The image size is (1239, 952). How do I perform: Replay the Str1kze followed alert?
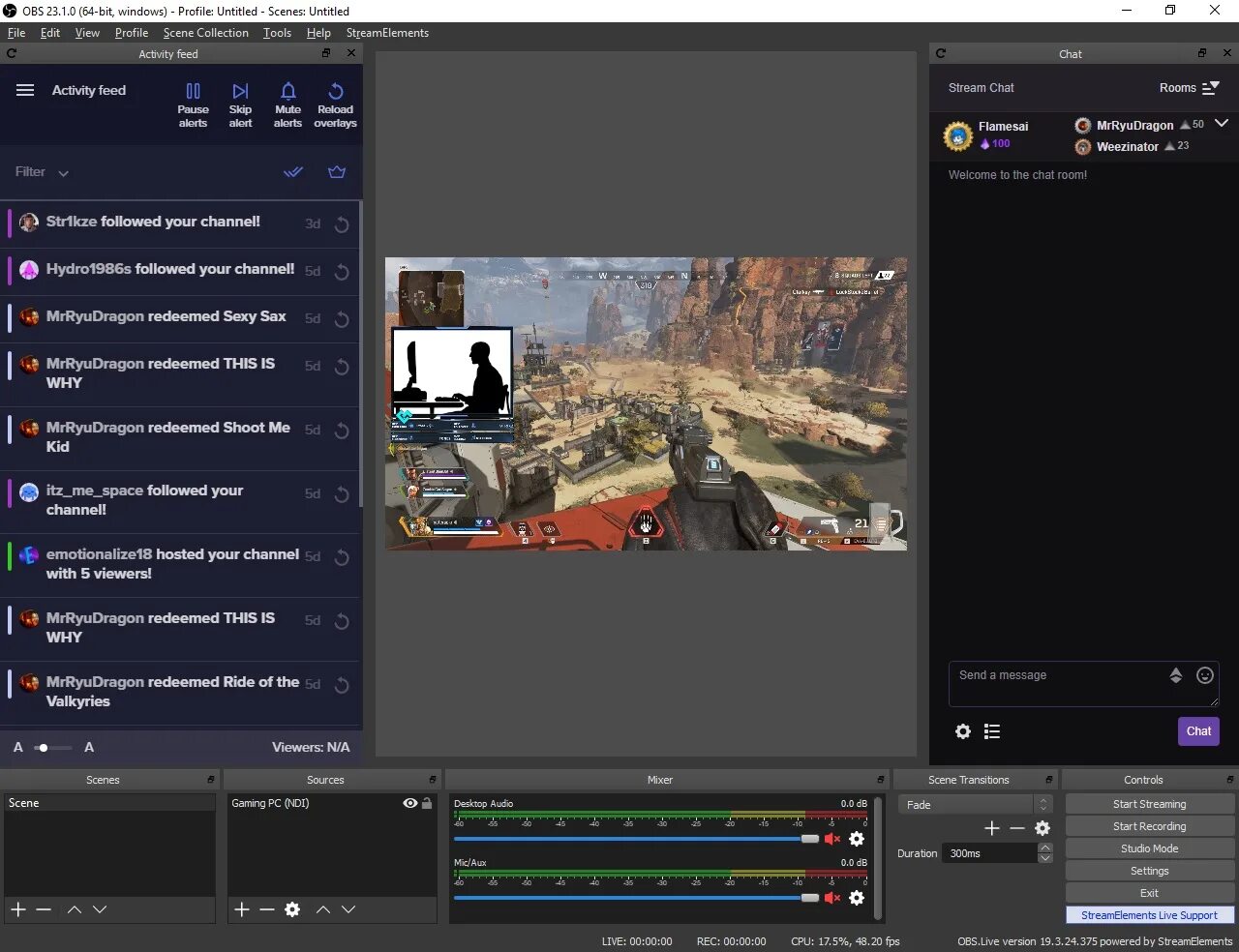pos(342,224)
